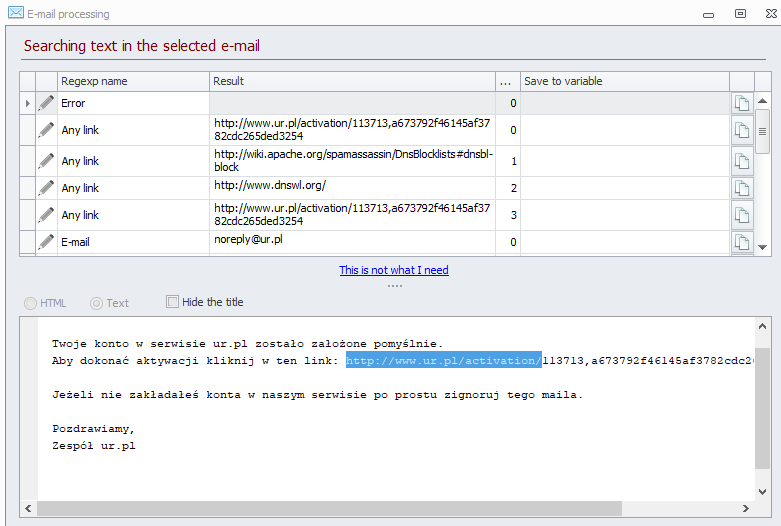Click the Save to variable column header
This screenshot has height=526, width=781.
(625, 81)
